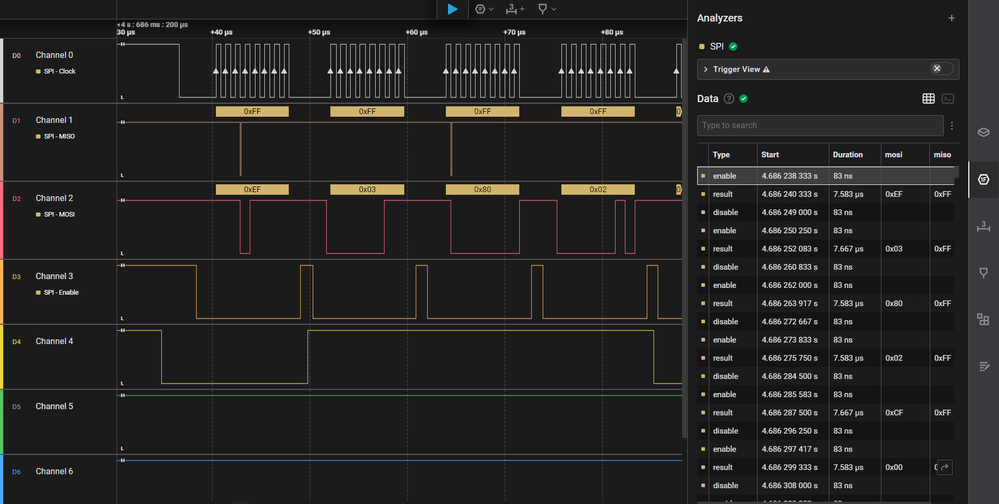Open the capture settings dropdown arrow
The width and height of the screenshot is (999, 504).
pos(491,9)
